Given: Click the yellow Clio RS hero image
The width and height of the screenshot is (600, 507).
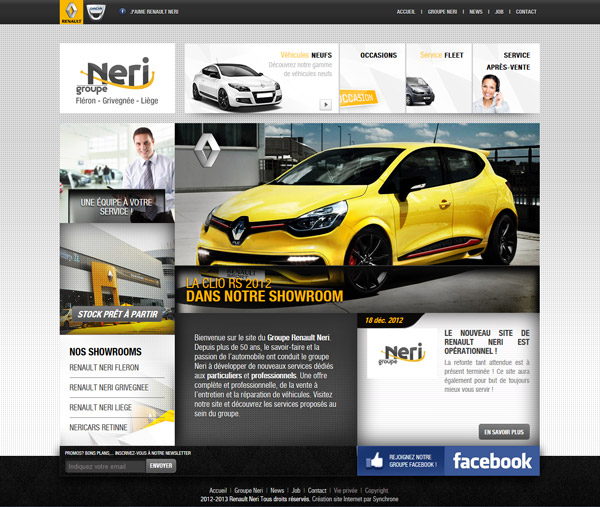Looking at the screenshot, I should 357,218.
